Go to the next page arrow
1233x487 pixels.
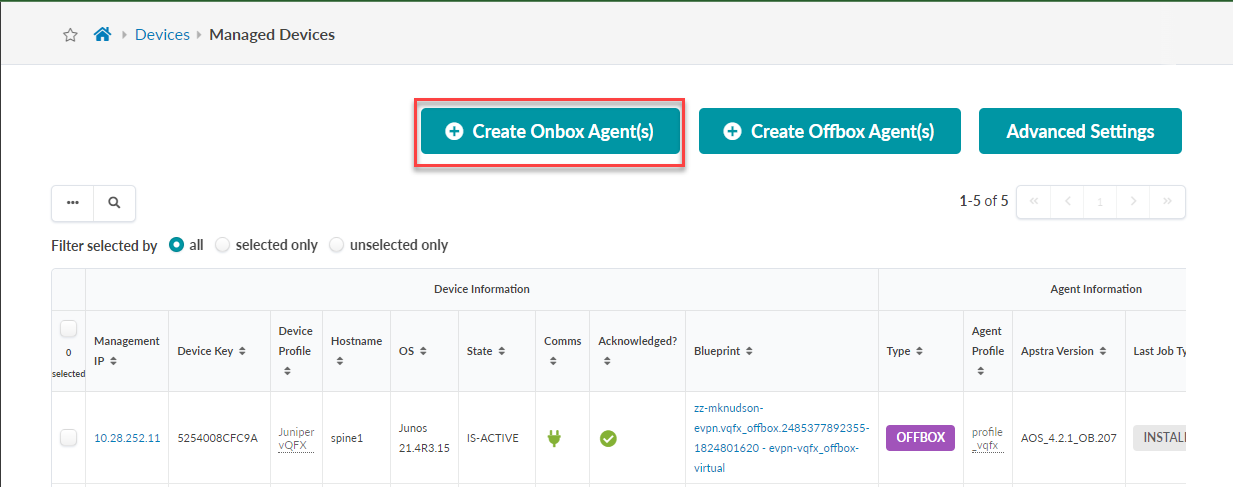click(1133, 202)
